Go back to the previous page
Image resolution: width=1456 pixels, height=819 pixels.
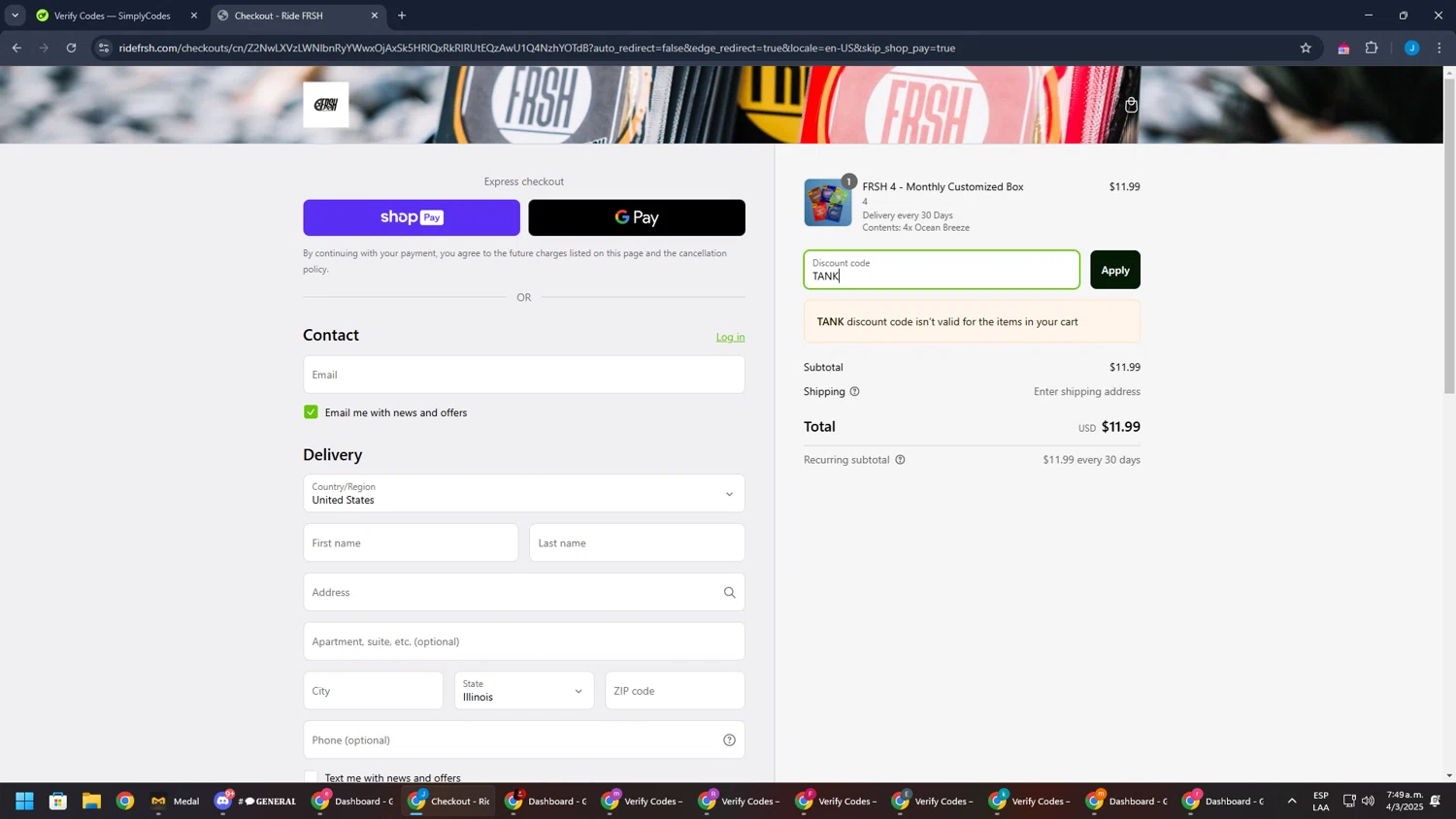[x=17, y=48]
